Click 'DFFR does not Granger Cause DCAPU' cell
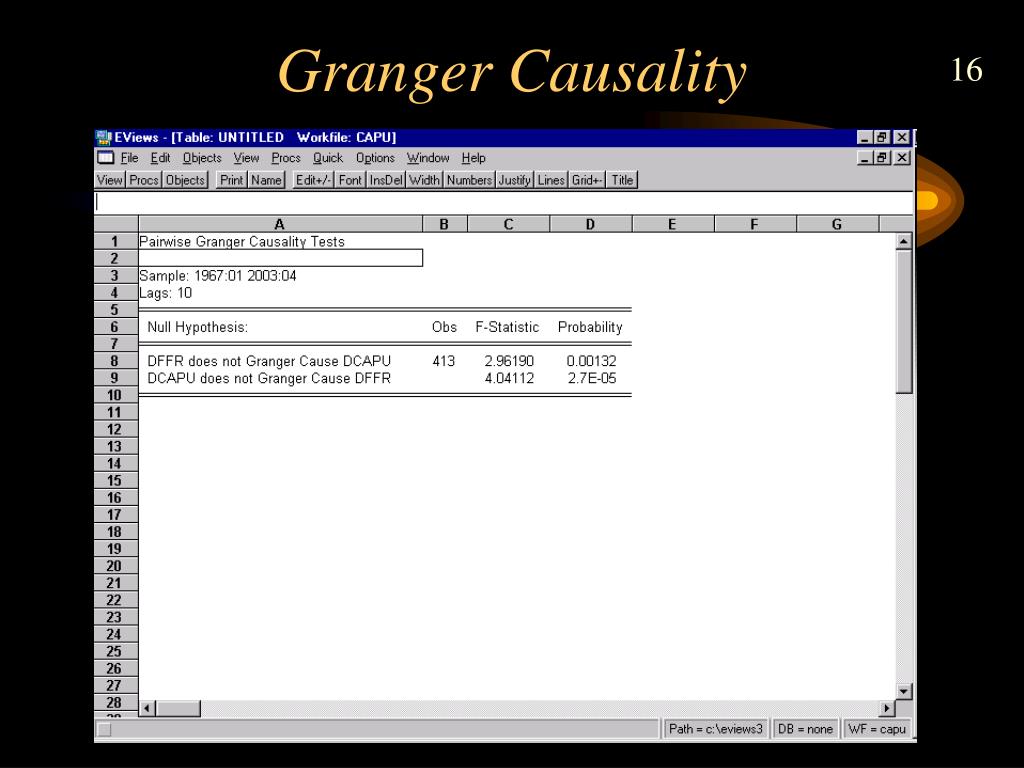 click(x=269, y=361)
